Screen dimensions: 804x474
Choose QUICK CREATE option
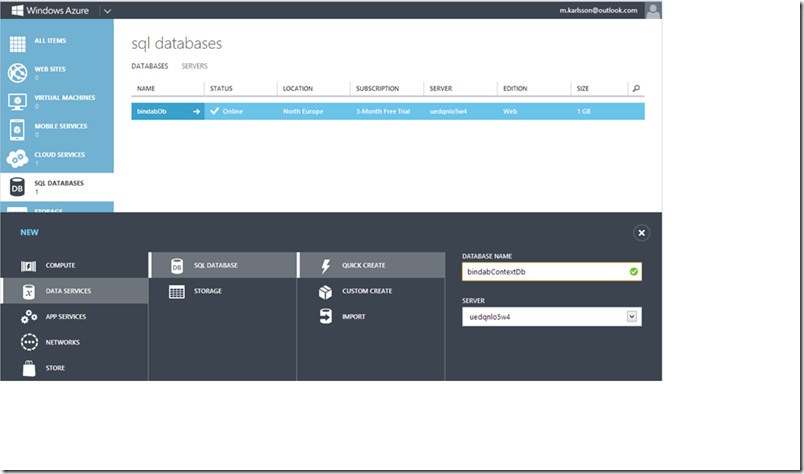click(x=364, y=265)
